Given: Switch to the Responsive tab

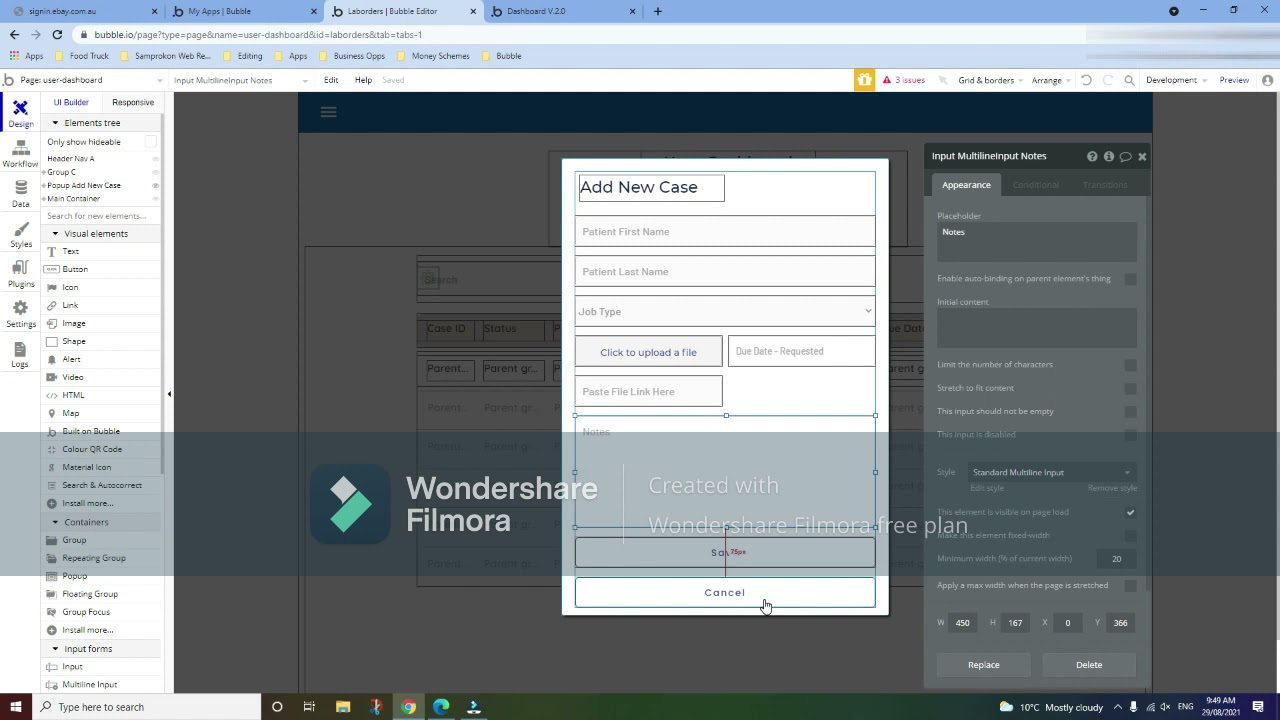Looking at the screenshot, I should pyautogui.click(x=133, y=102).
